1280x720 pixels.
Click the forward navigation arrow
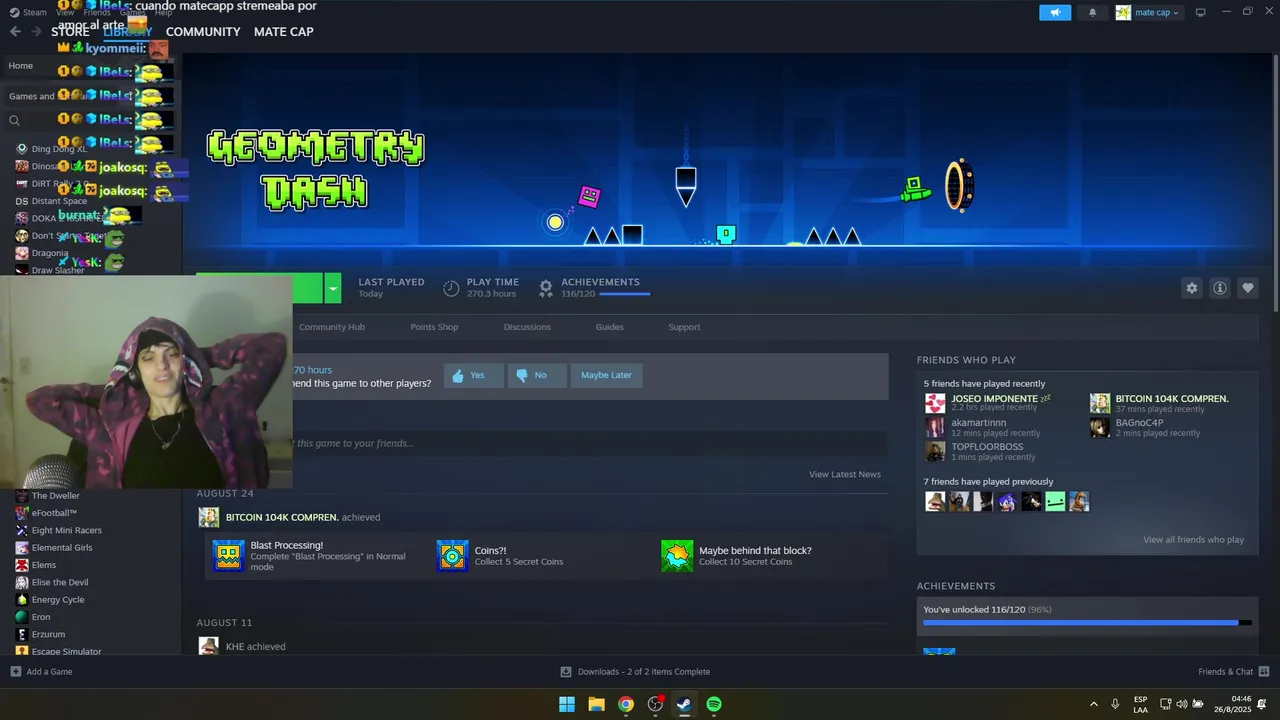pyautogui.click(x=36, y=31)
